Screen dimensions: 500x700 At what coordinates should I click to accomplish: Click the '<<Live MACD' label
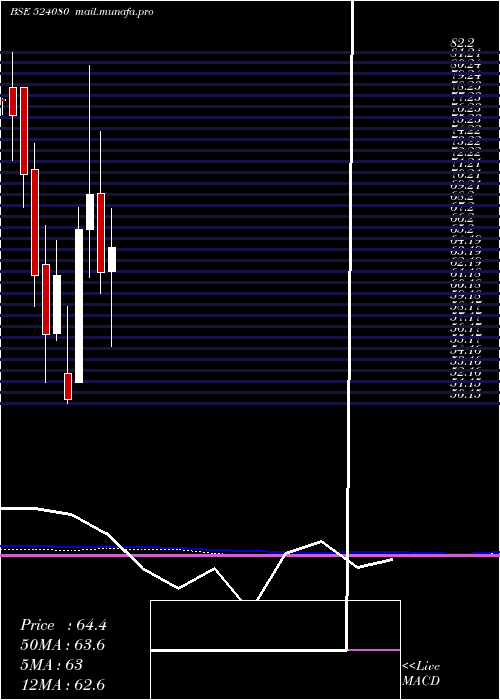pos(421,674)
